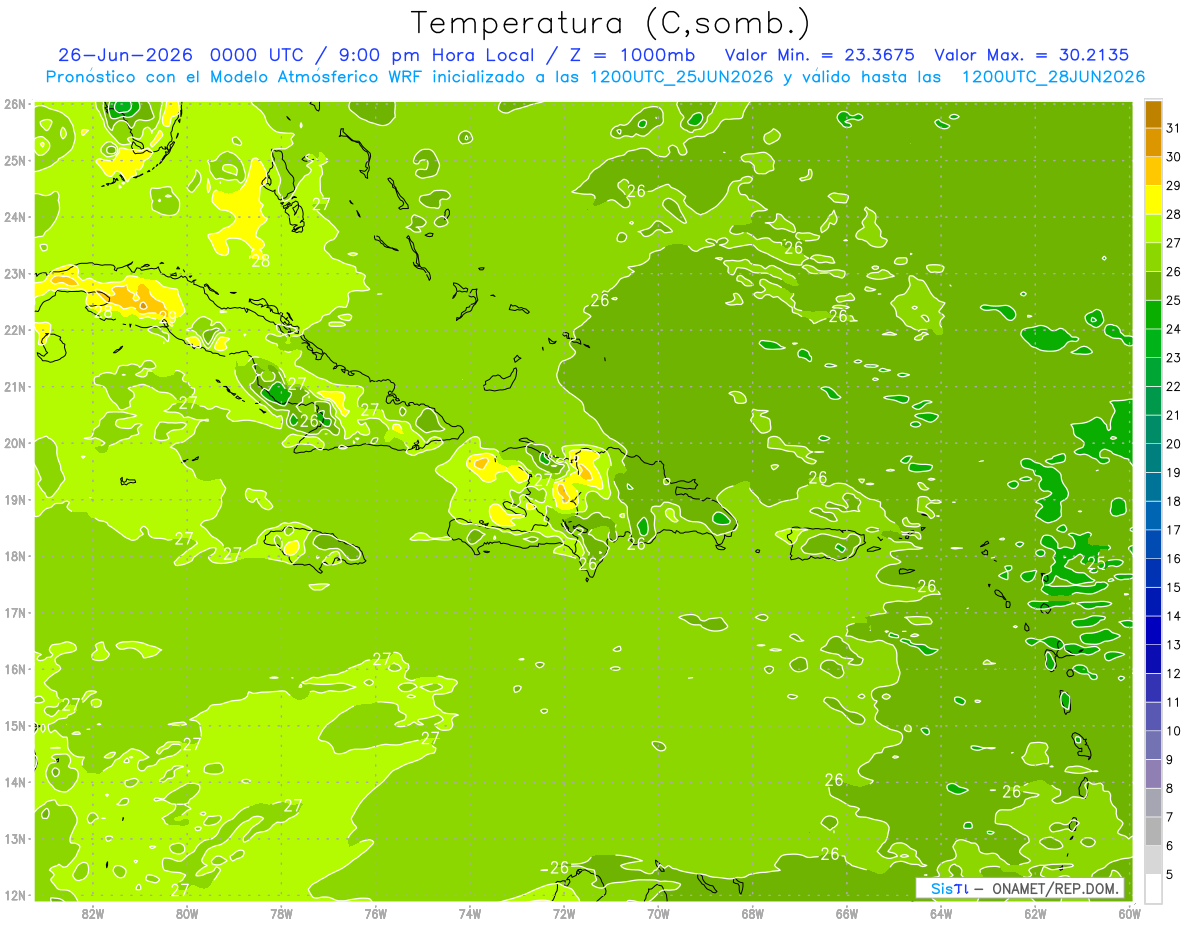Click the '78W' longitude axis label
1200x927 pixels.
point(281,913)
